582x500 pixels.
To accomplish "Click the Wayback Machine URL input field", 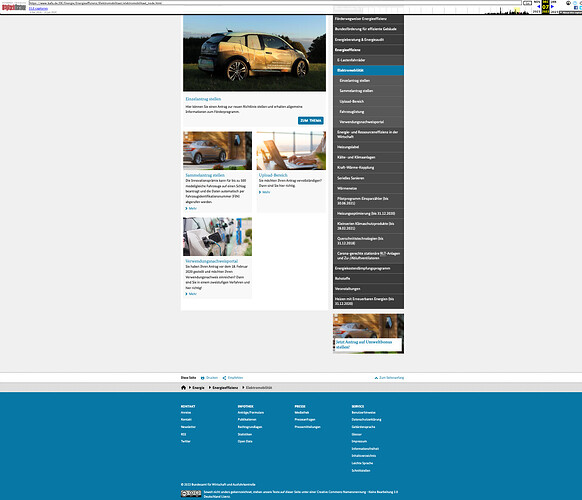I will [275, 3].
